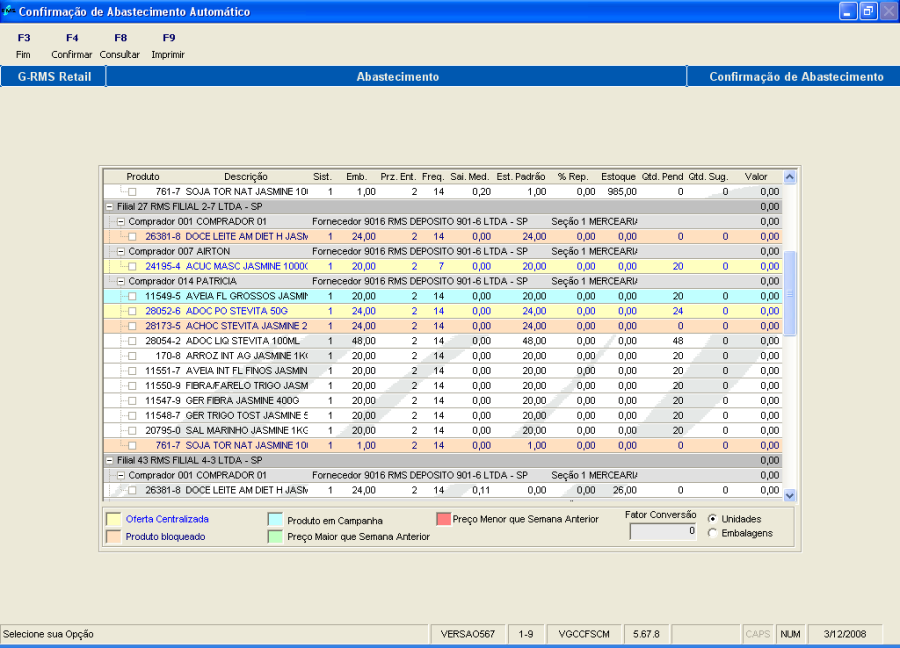Click the Estoque column header
This screenshot has height=648, width=900.
[x=618, y=177]
